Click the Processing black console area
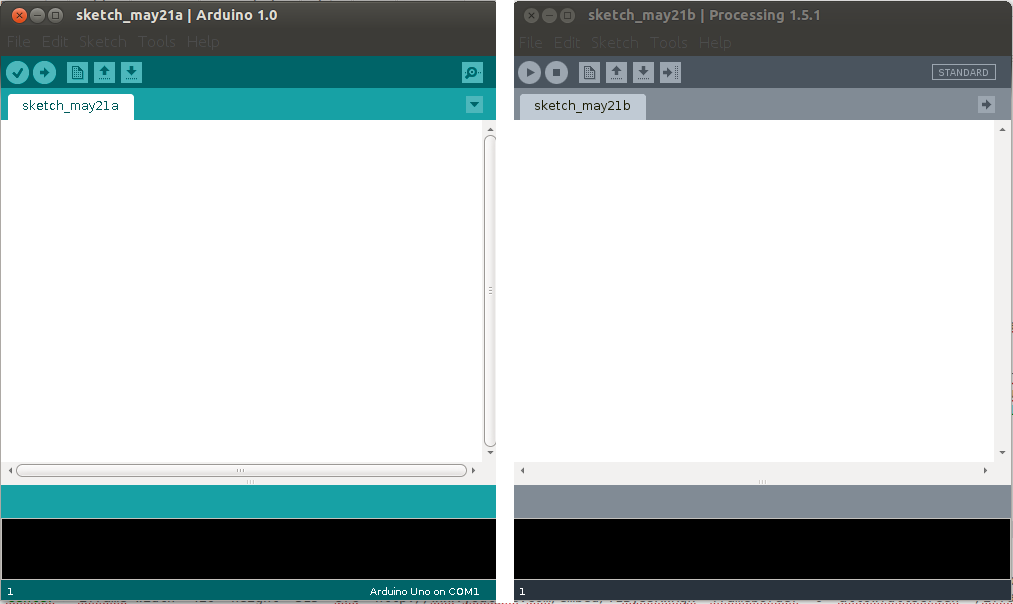The width and height of the screenshot is (1013, 604). coord(762,548)
